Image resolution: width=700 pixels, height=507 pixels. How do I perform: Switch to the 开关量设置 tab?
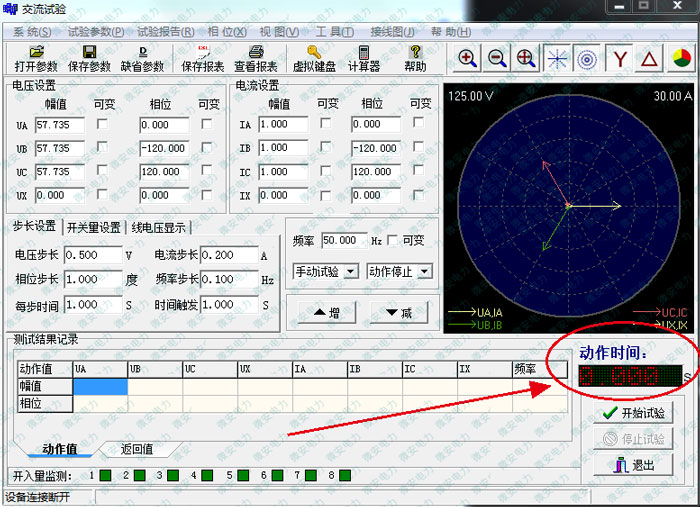(94, 227)
